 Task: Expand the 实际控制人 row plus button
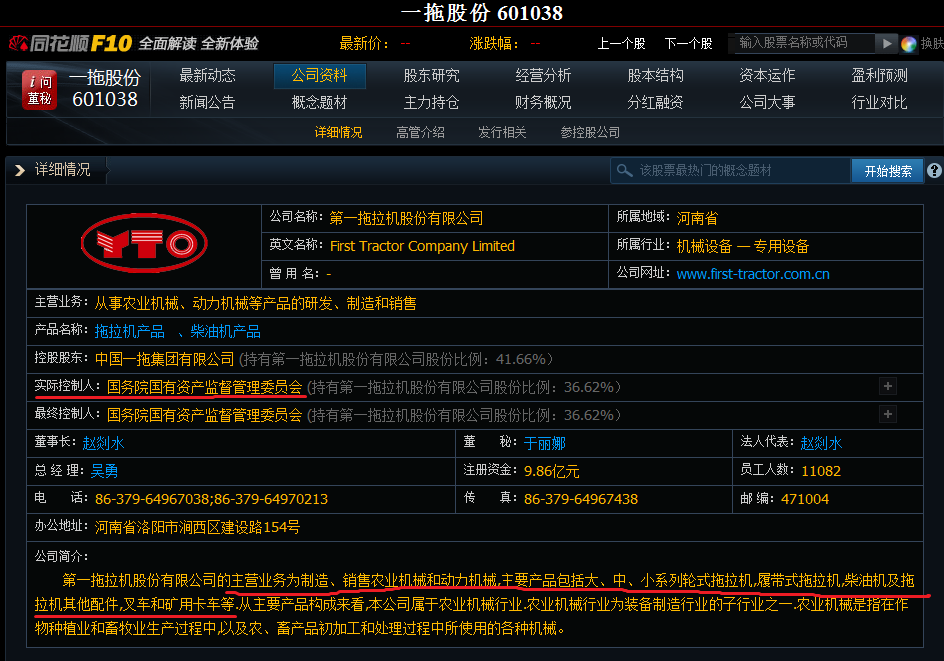[x=887, y=386]
